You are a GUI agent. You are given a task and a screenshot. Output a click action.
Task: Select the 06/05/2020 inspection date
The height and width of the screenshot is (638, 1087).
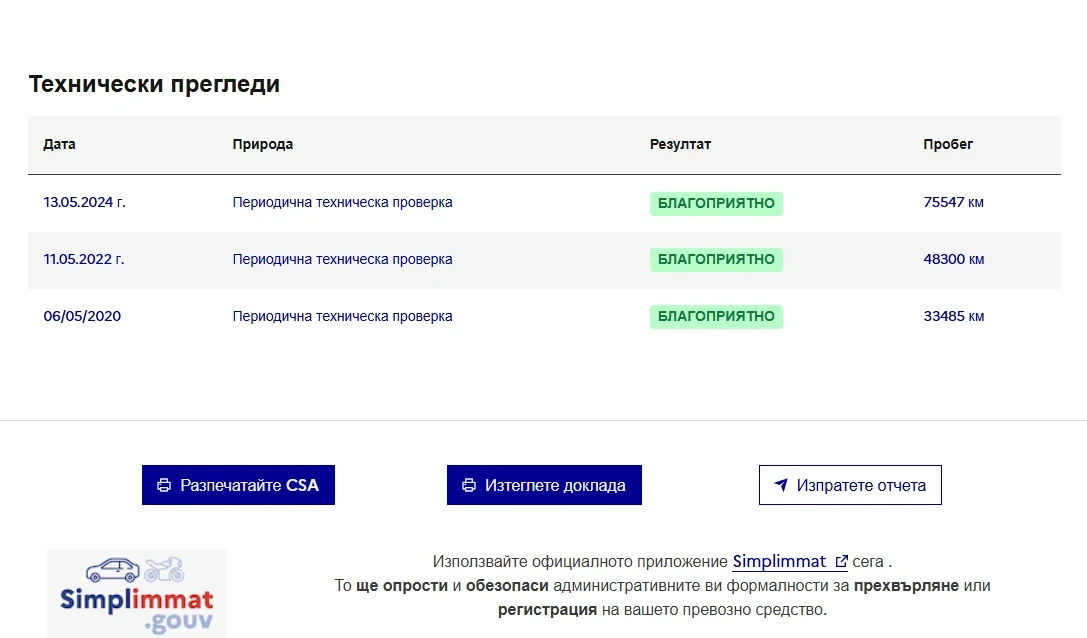(x=82, y=316)
